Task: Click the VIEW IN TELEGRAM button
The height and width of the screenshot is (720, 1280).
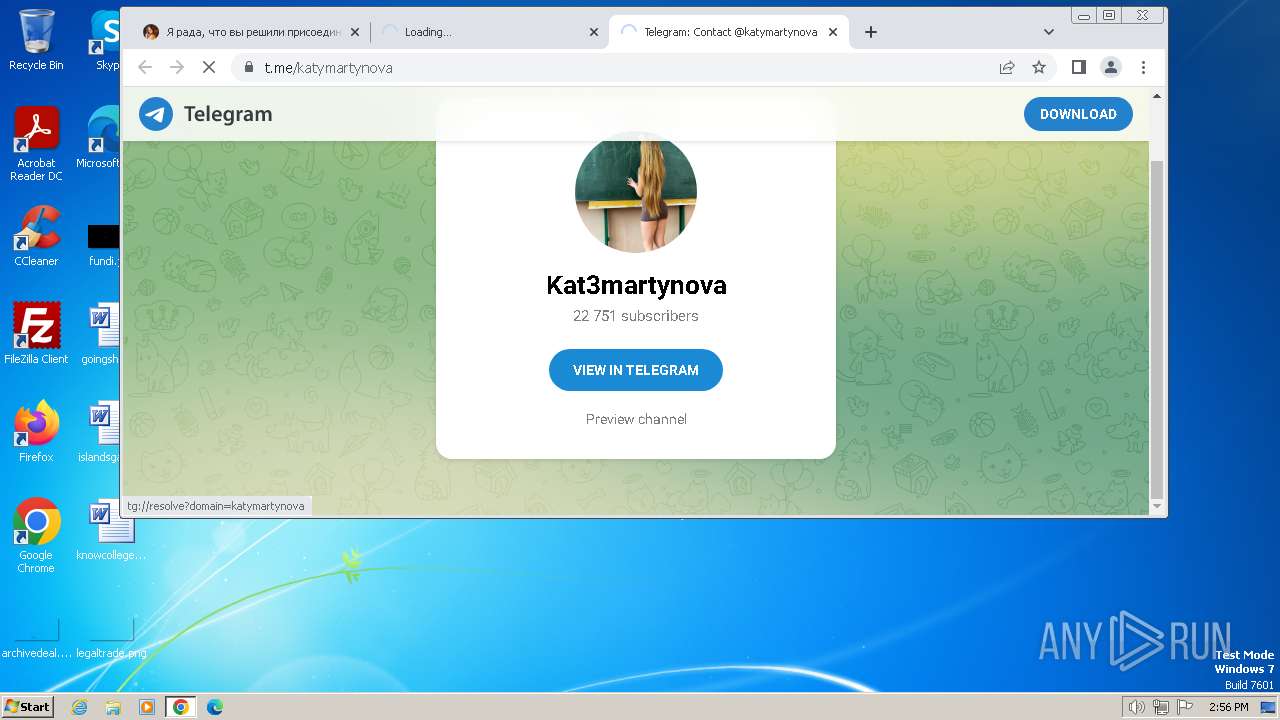Action: pyautogui.click(x=636, y=370)
